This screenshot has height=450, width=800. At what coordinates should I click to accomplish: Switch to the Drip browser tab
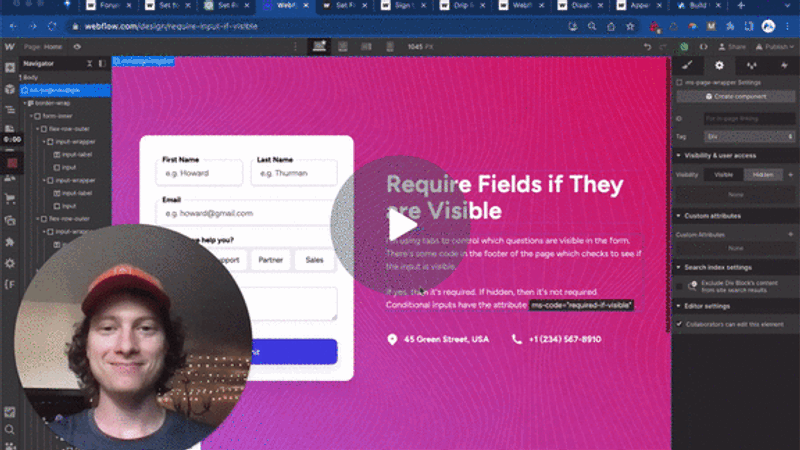pos(462,6)
